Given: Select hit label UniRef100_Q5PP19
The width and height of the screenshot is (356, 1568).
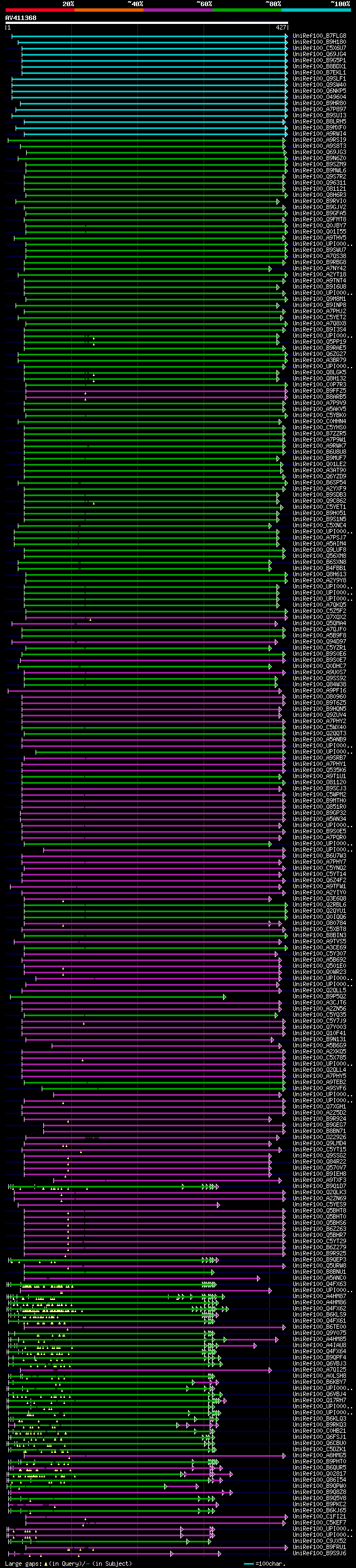Looking at the screenshot, I should (x=319, y=342).
